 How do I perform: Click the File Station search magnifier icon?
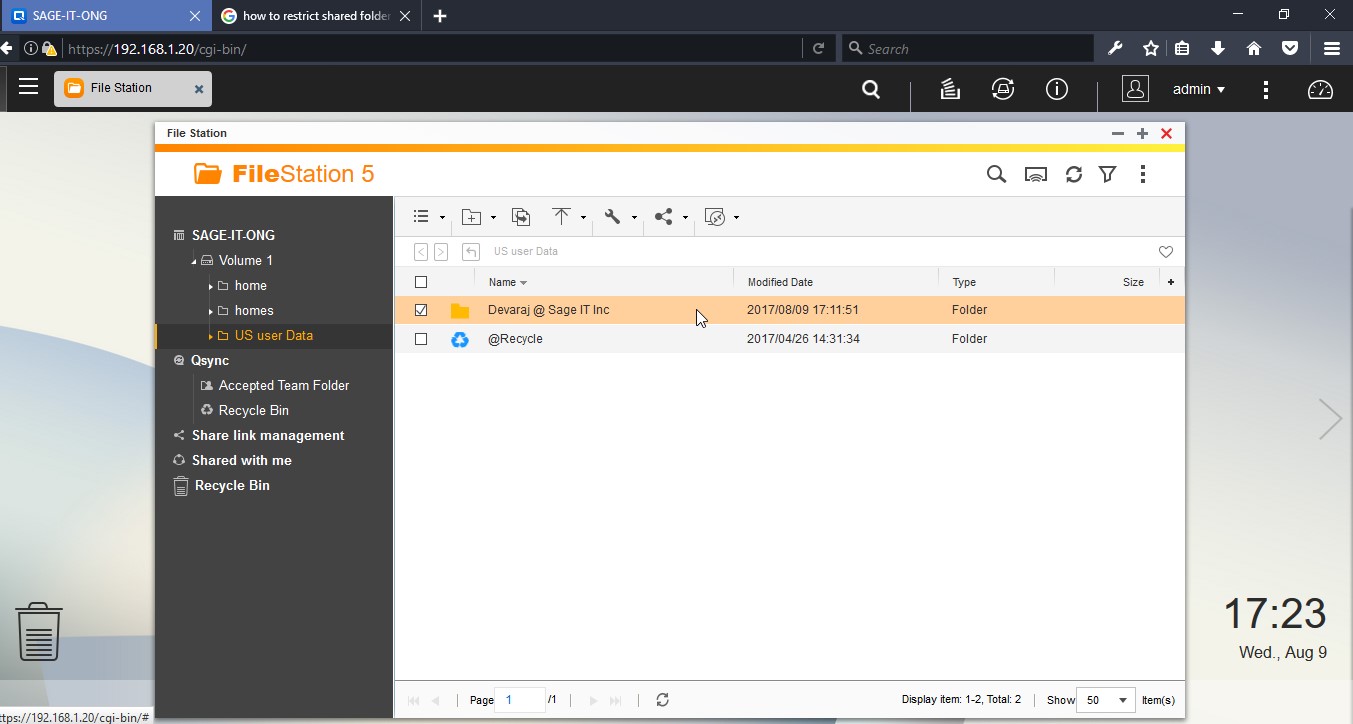click(x=996, y=174)
